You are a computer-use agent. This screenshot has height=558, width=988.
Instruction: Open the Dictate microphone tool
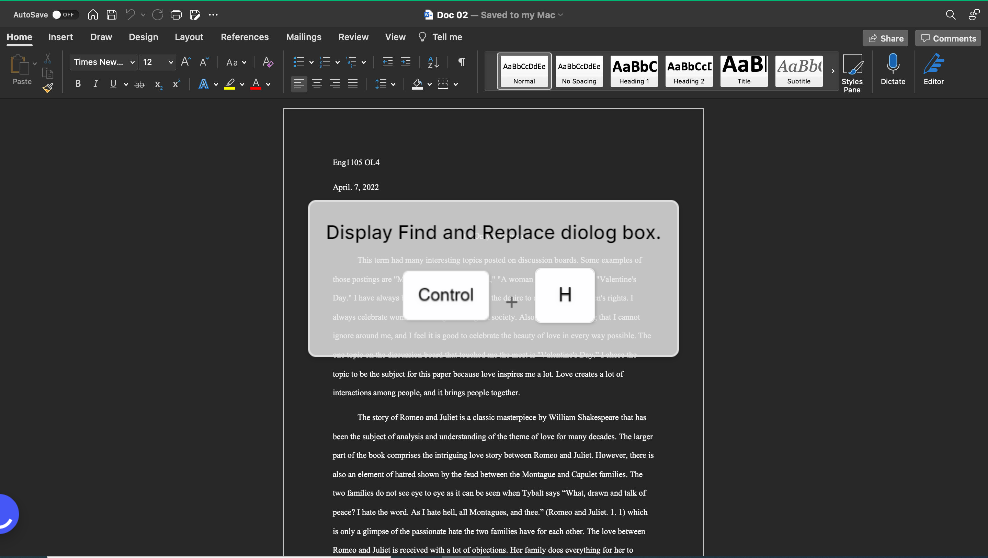(x=892, y=68)
